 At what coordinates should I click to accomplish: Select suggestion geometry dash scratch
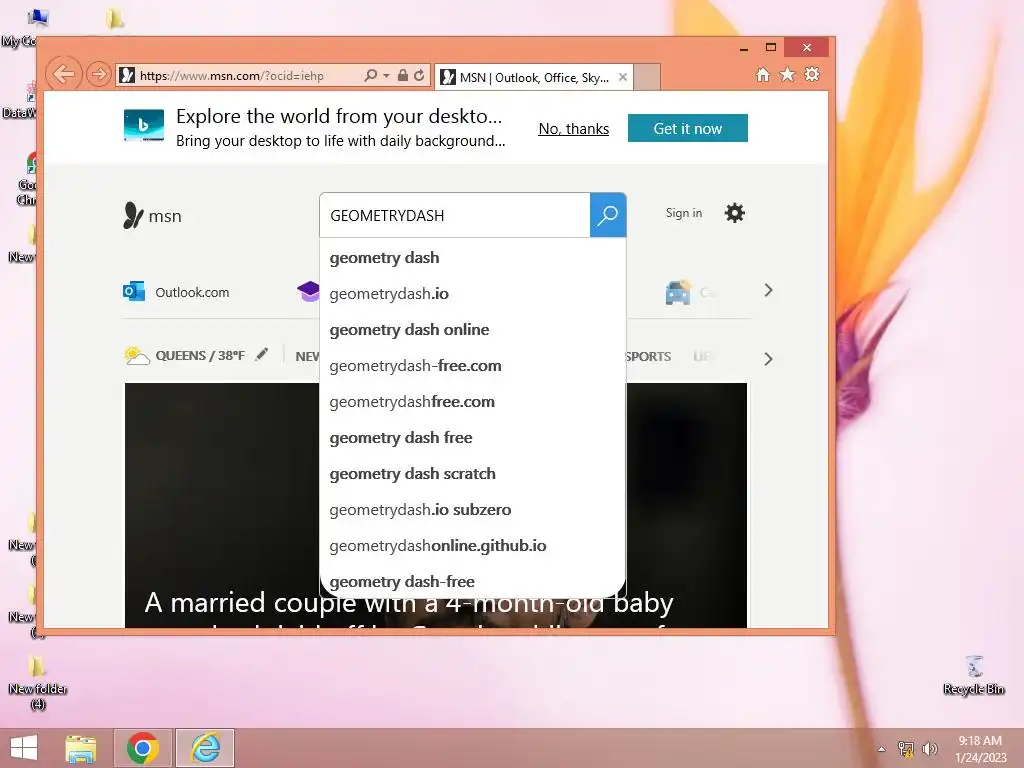pos(473,473)
